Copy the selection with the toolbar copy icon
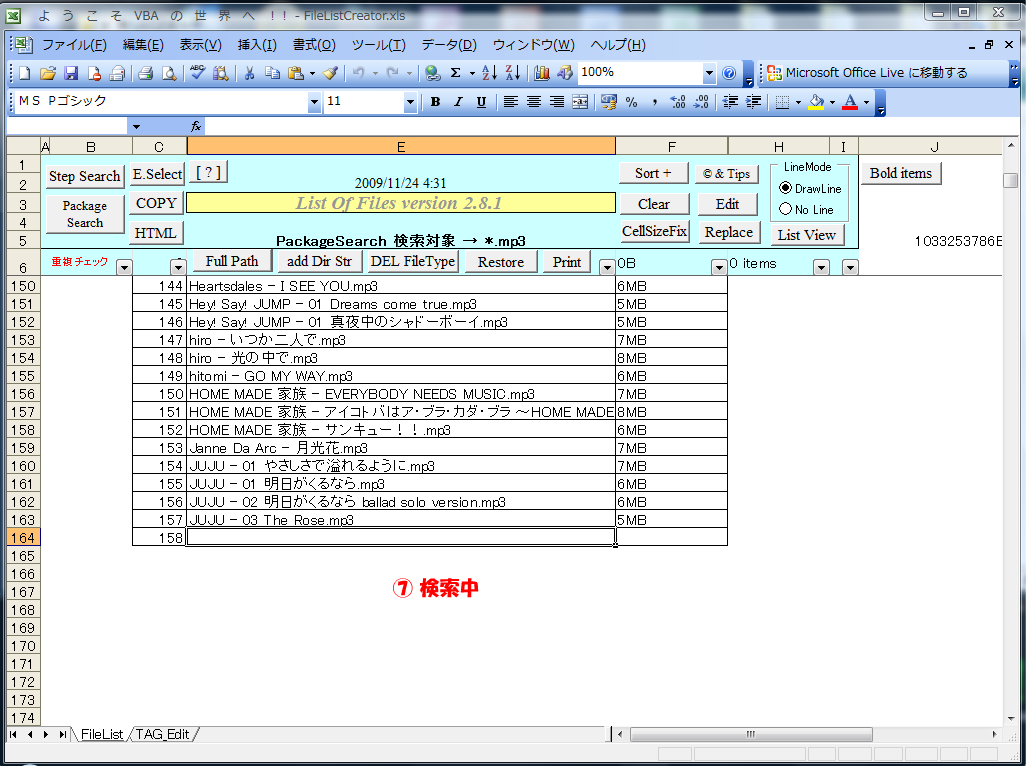The width and height of the screenshot is (1026, 766). [272, 73]
